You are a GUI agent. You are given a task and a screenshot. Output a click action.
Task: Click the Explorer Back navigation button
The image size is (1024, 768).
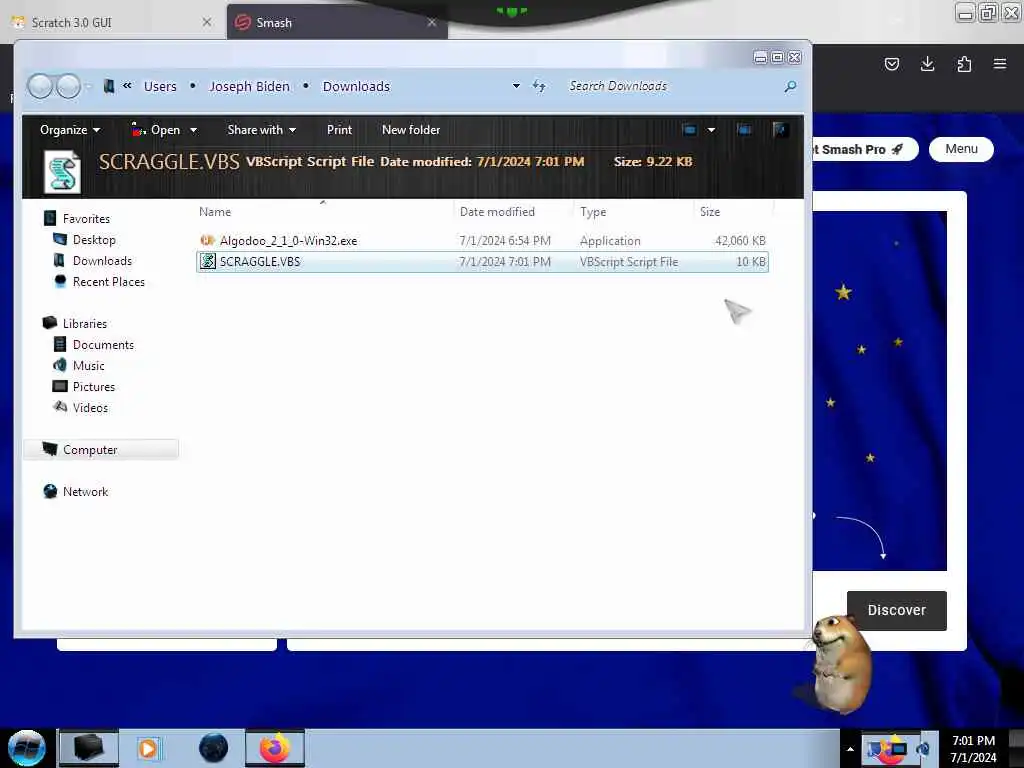[40, 86]
